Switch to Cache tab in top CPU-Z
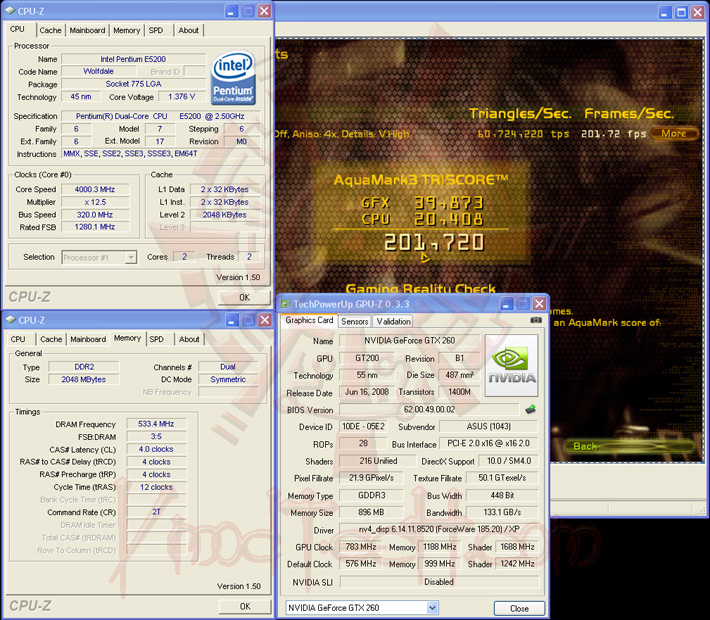The image size is (710, 620). tap(50, 30)
